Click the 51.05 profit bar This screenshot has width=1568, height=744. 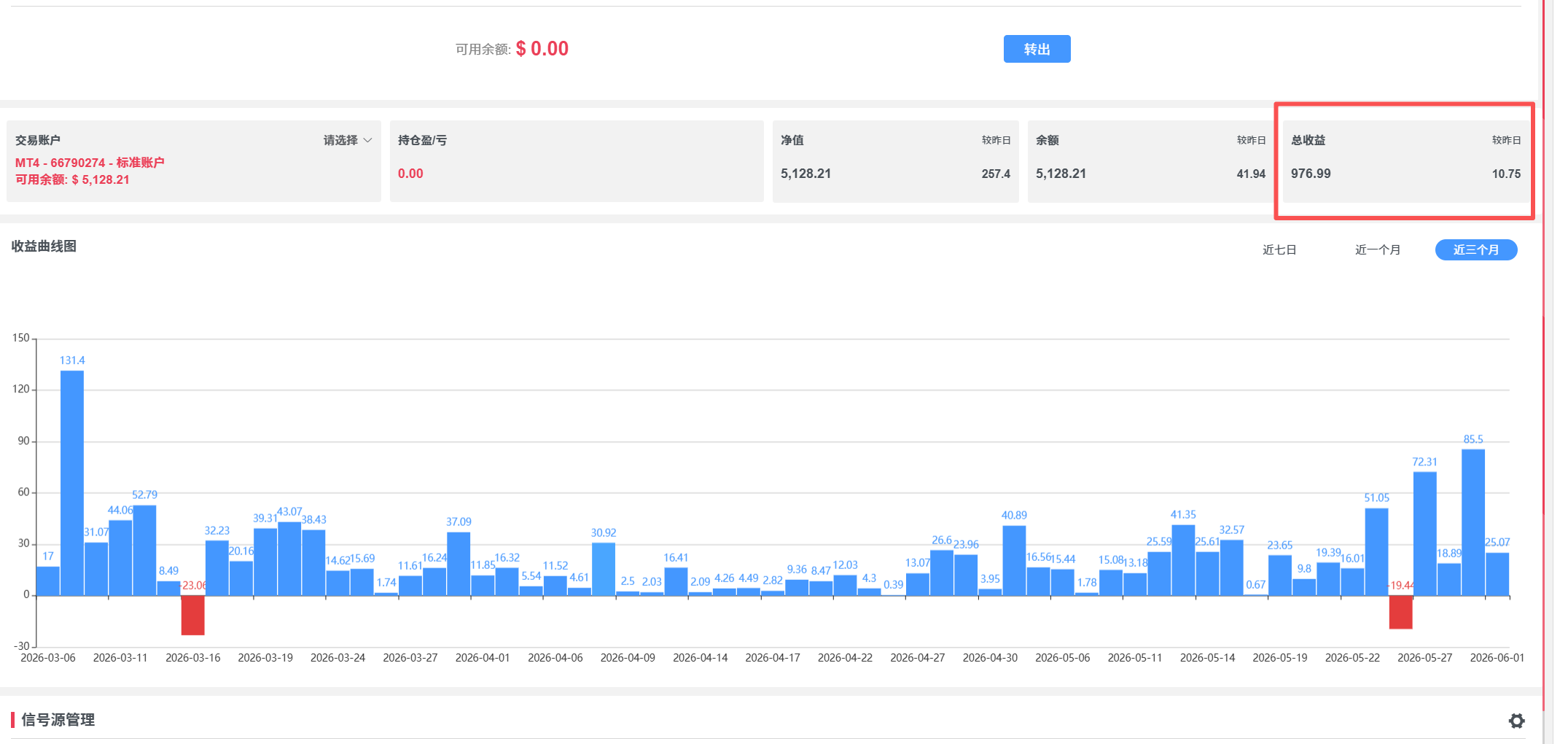(1376, 552)
